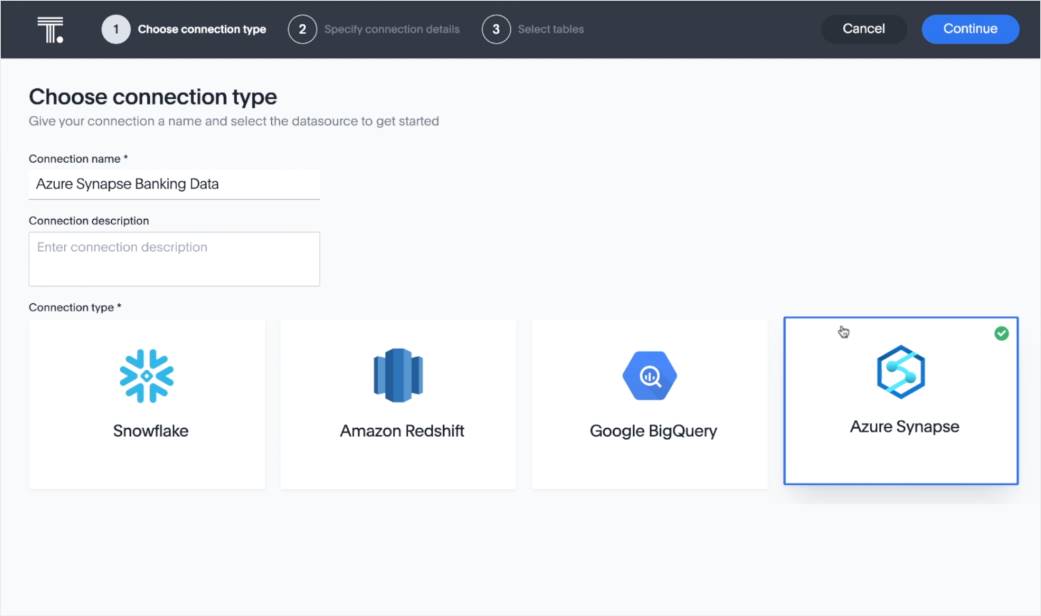Focus the Connection description text area
Viewport: 1041px width, 616px height.
click(x=174, y=259)
